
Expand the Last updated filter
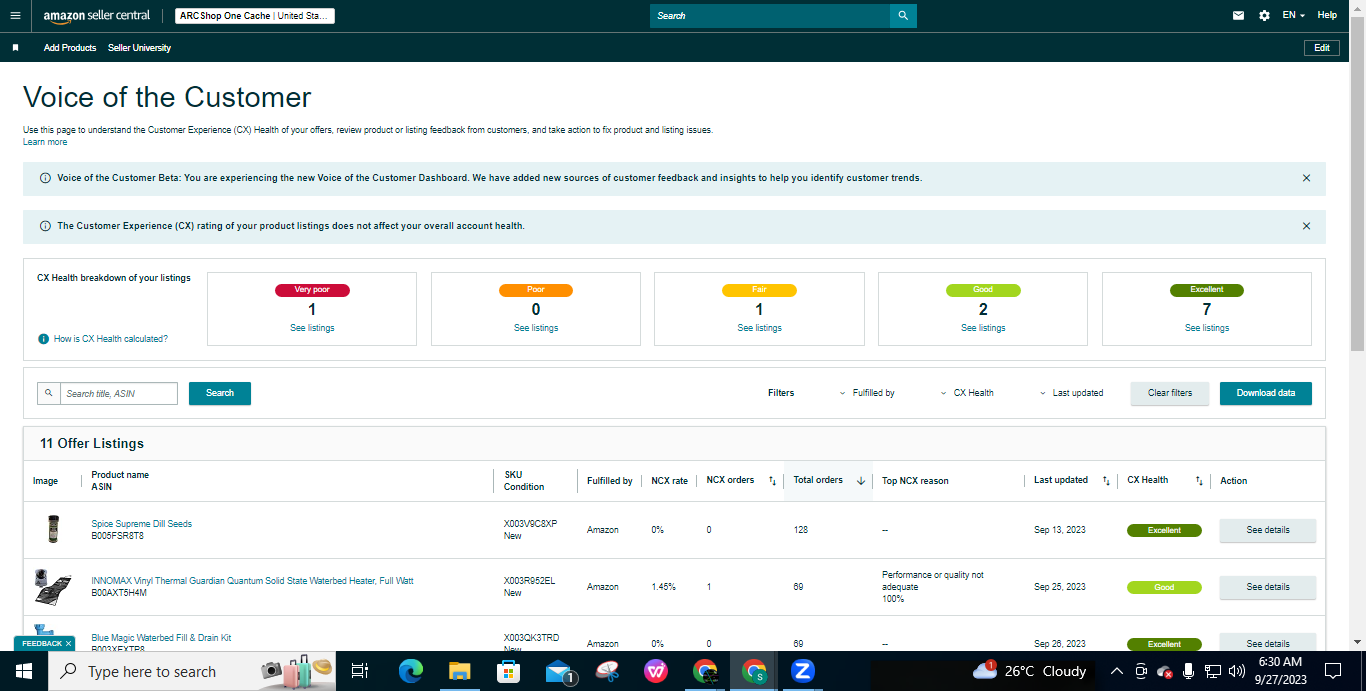[x=1071, y=393]
